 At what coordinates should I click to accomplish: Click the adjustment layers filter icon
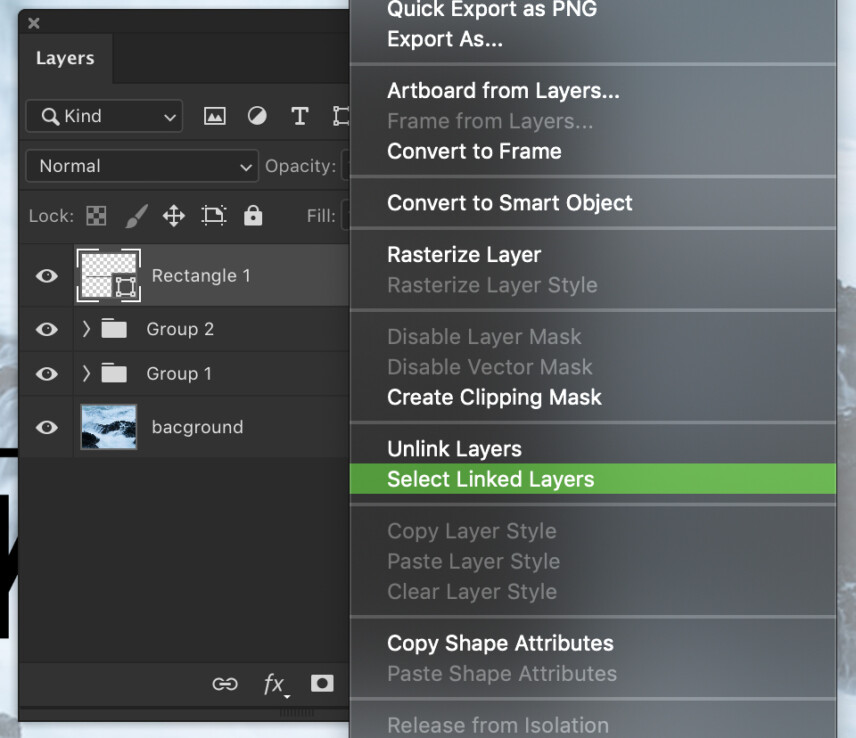point(257,116)
